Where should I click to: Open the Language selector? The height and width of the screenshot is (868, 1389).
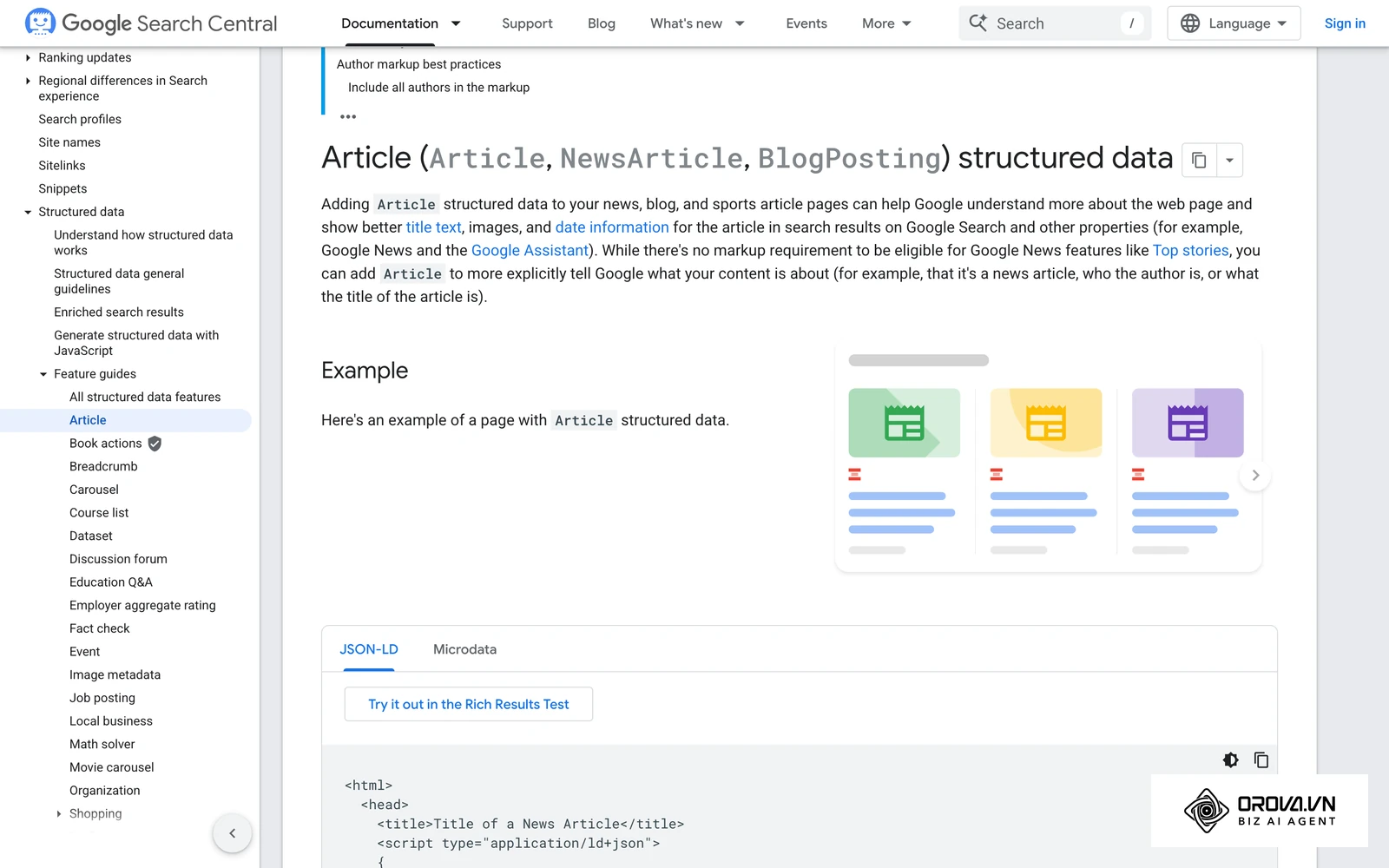coord(1234,23)
